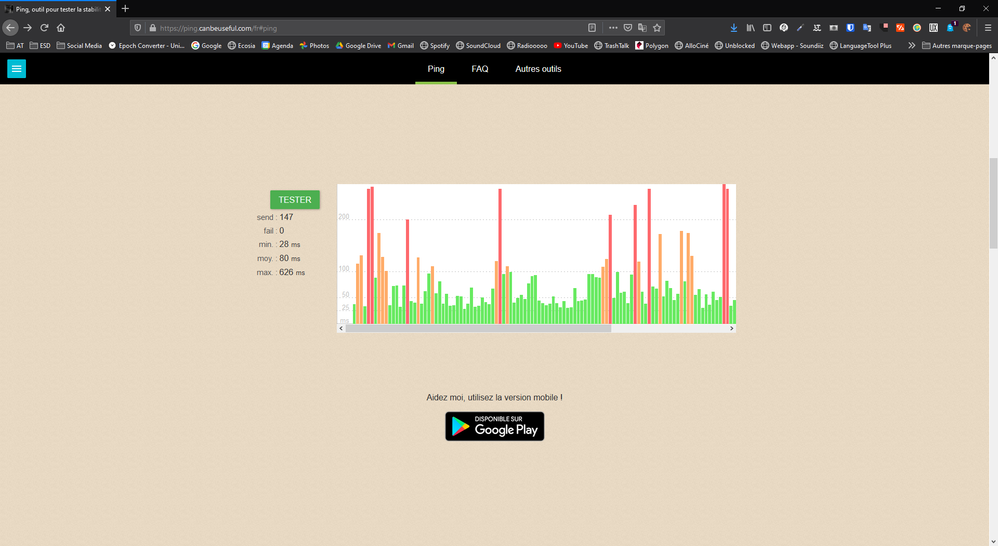Expand hidden bookmarks with the chevron

coord(911,45)
